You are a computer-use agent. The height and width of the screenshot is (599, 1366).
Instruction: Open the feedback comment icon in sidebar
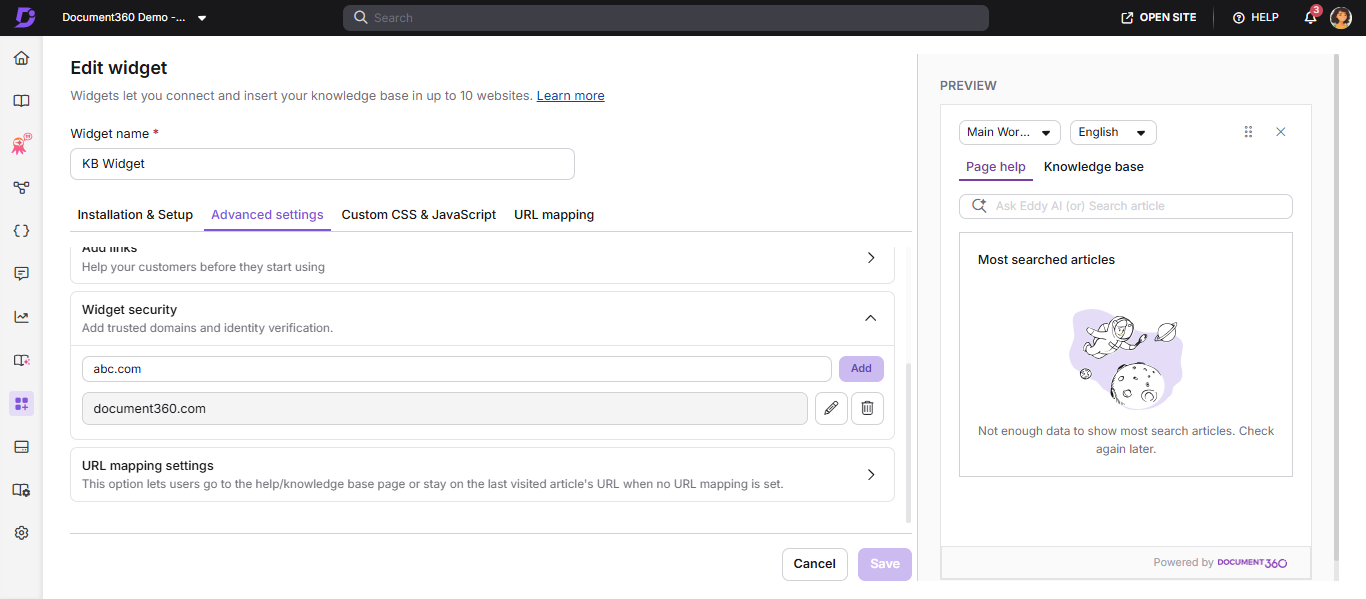pos(21,273)
